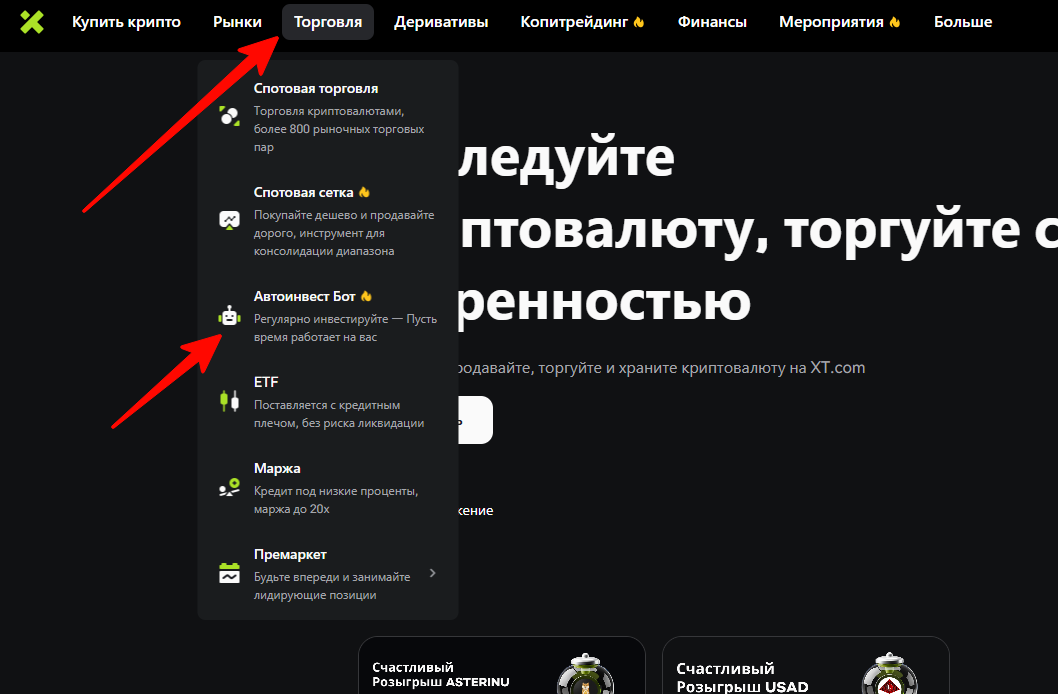This screenshot has height=694, width=1058.
Task: Select the Торговля menu tab
Action: 328,22
